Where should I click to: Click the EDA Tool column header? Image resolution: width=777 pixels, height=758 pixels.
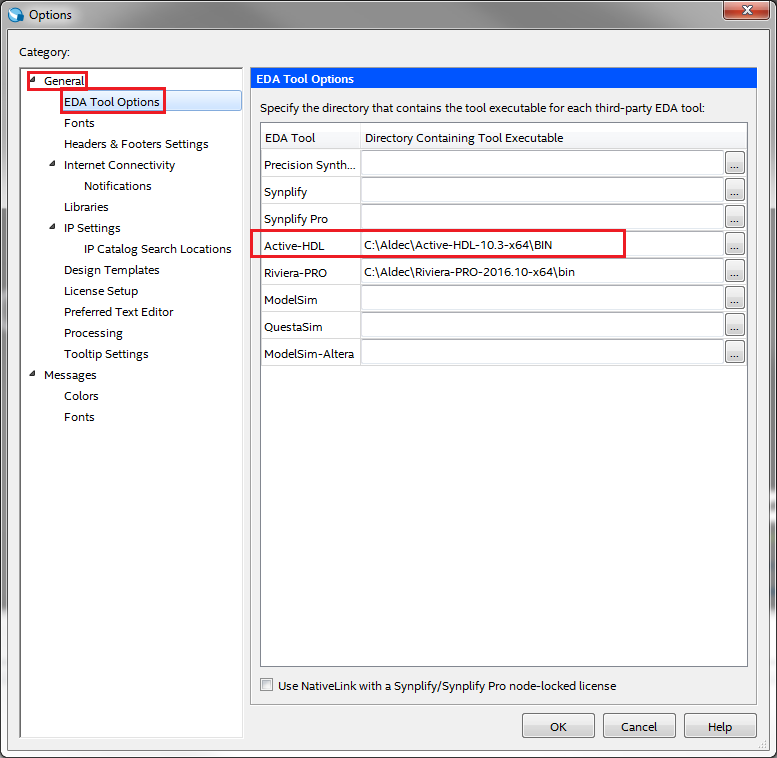pyautogui.click(x=311, y=137)
